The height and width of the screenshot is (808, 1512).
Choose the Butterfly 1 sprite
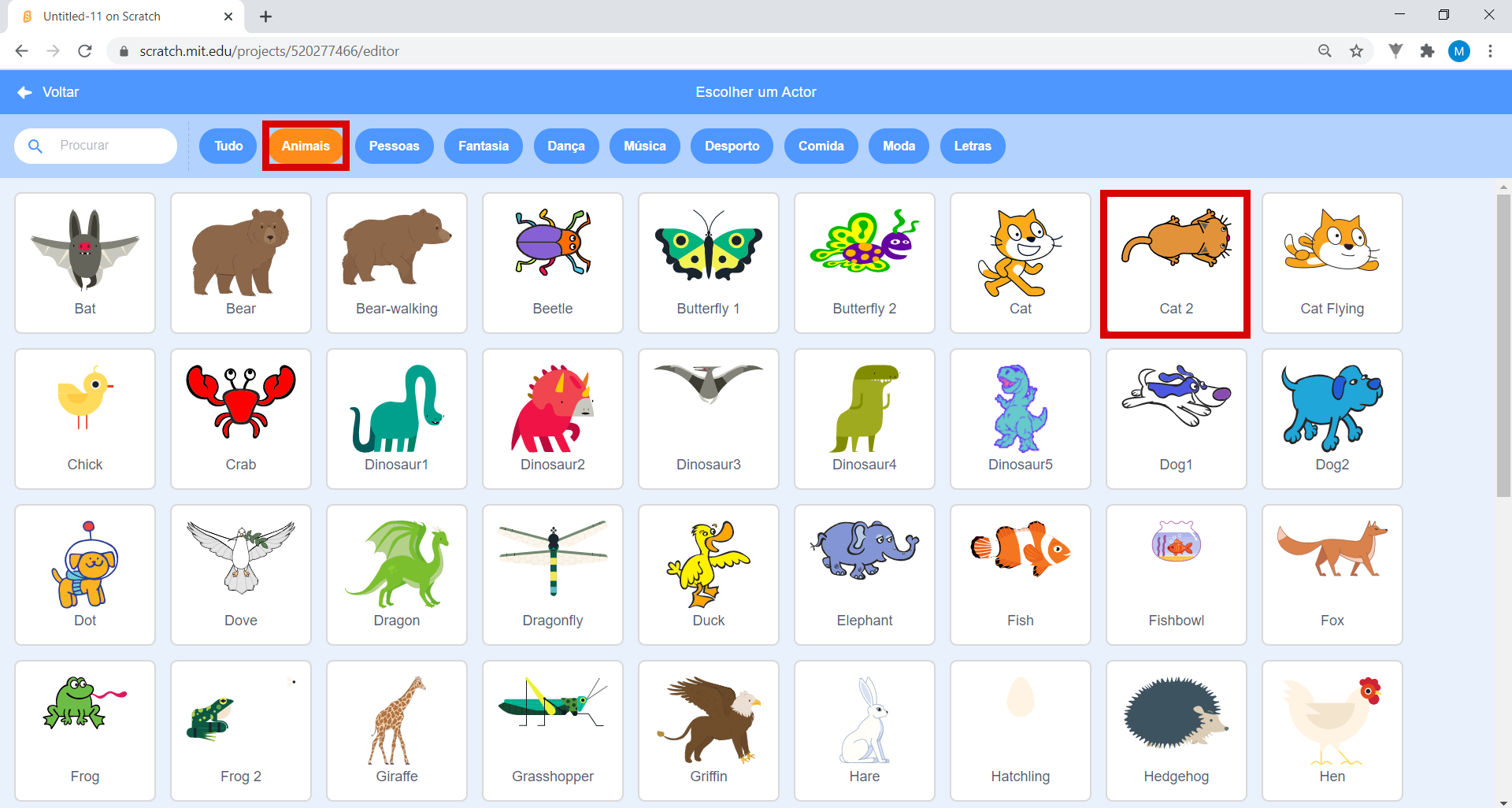coord(709,263)
